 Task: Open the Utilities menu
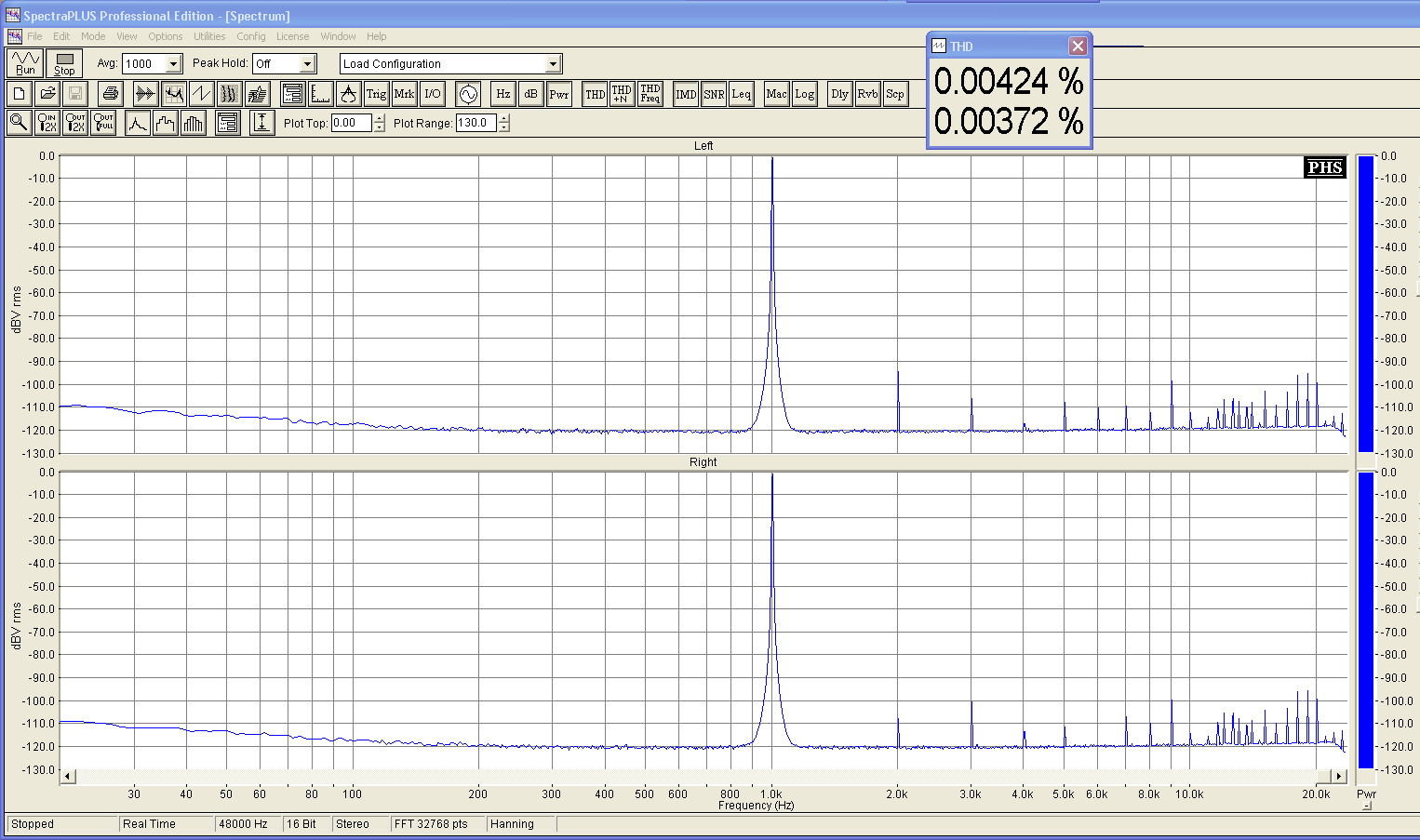click(209, 36)
